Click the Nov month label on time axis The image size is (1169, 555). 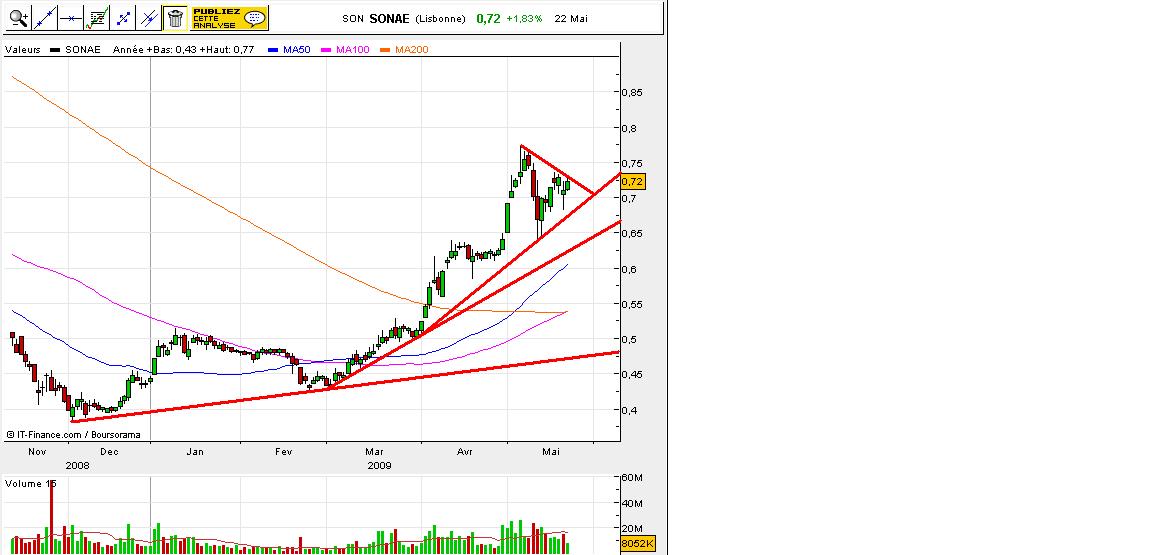click(x=37, y=451)
